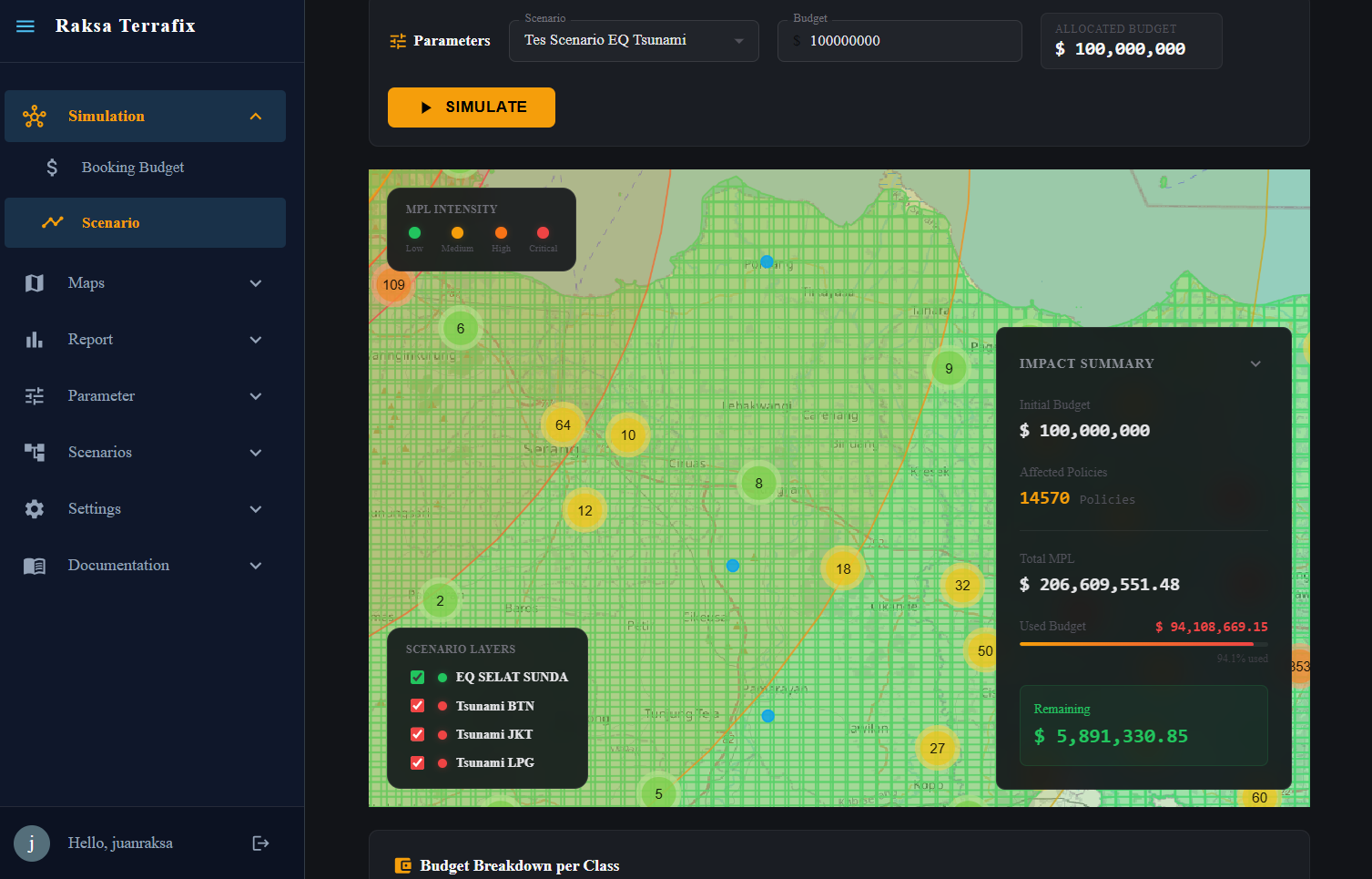Viewport: 1372px width, 879px height.
Task: Click the Settings gear icon
Action: (35, 509)
